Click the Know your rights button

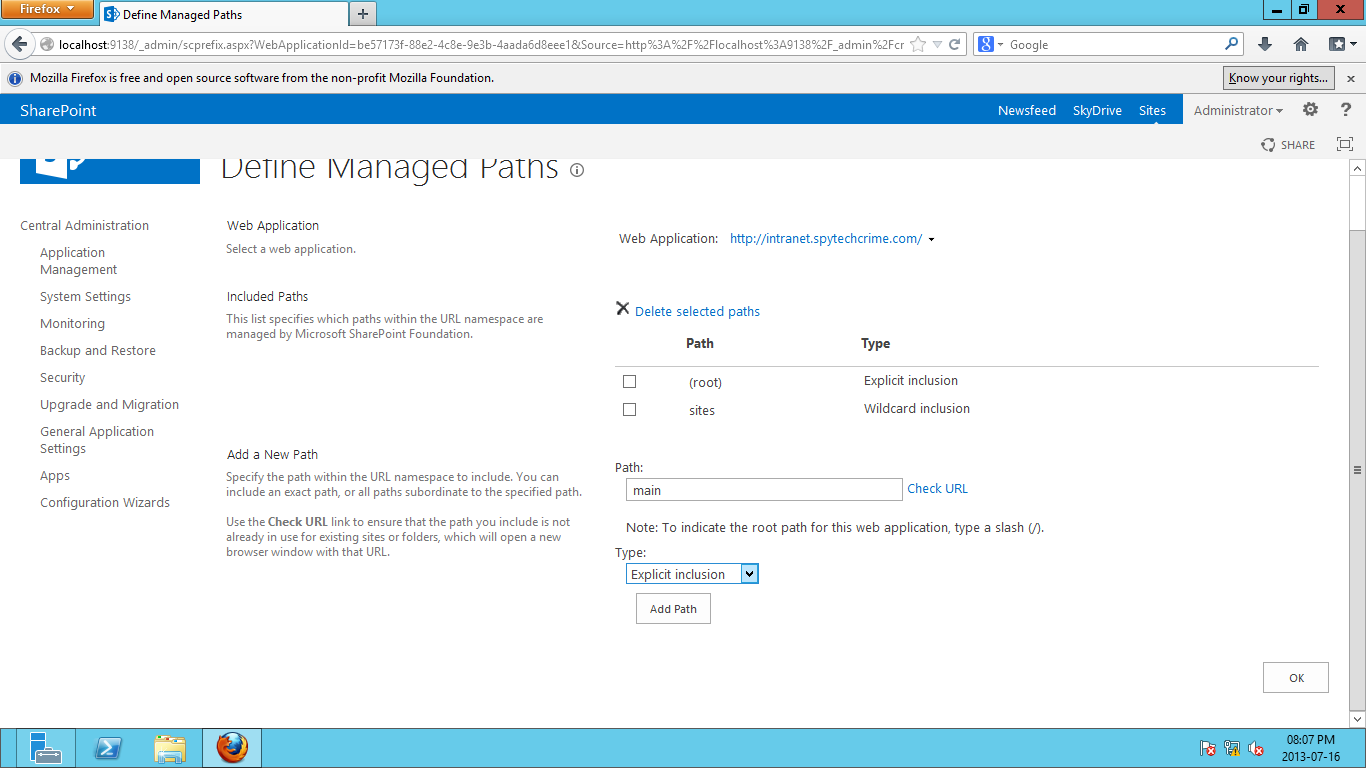click(1279, 78)
